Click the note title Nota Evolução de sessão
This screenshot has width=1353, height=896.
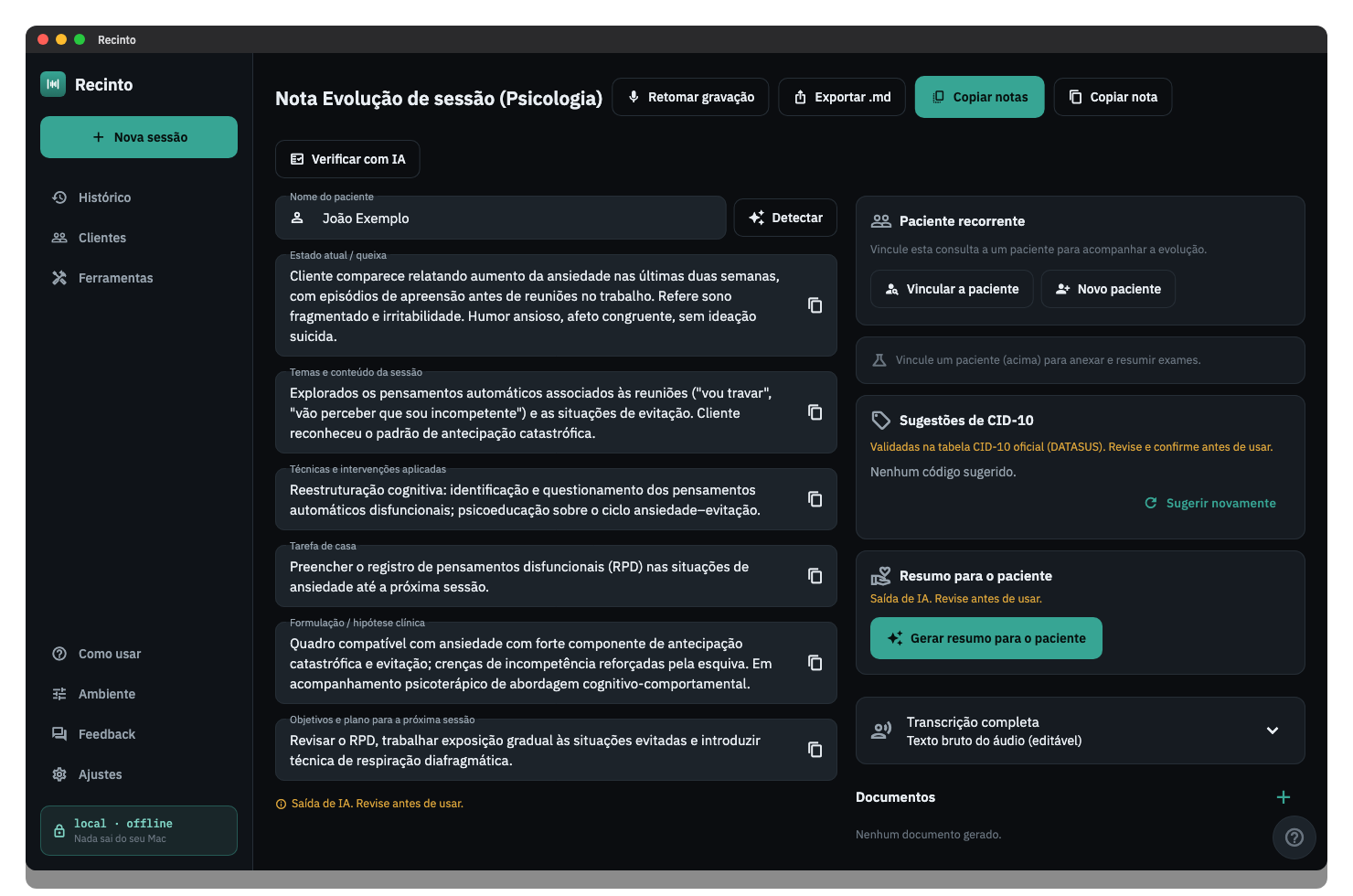click(x=439, y=98)
